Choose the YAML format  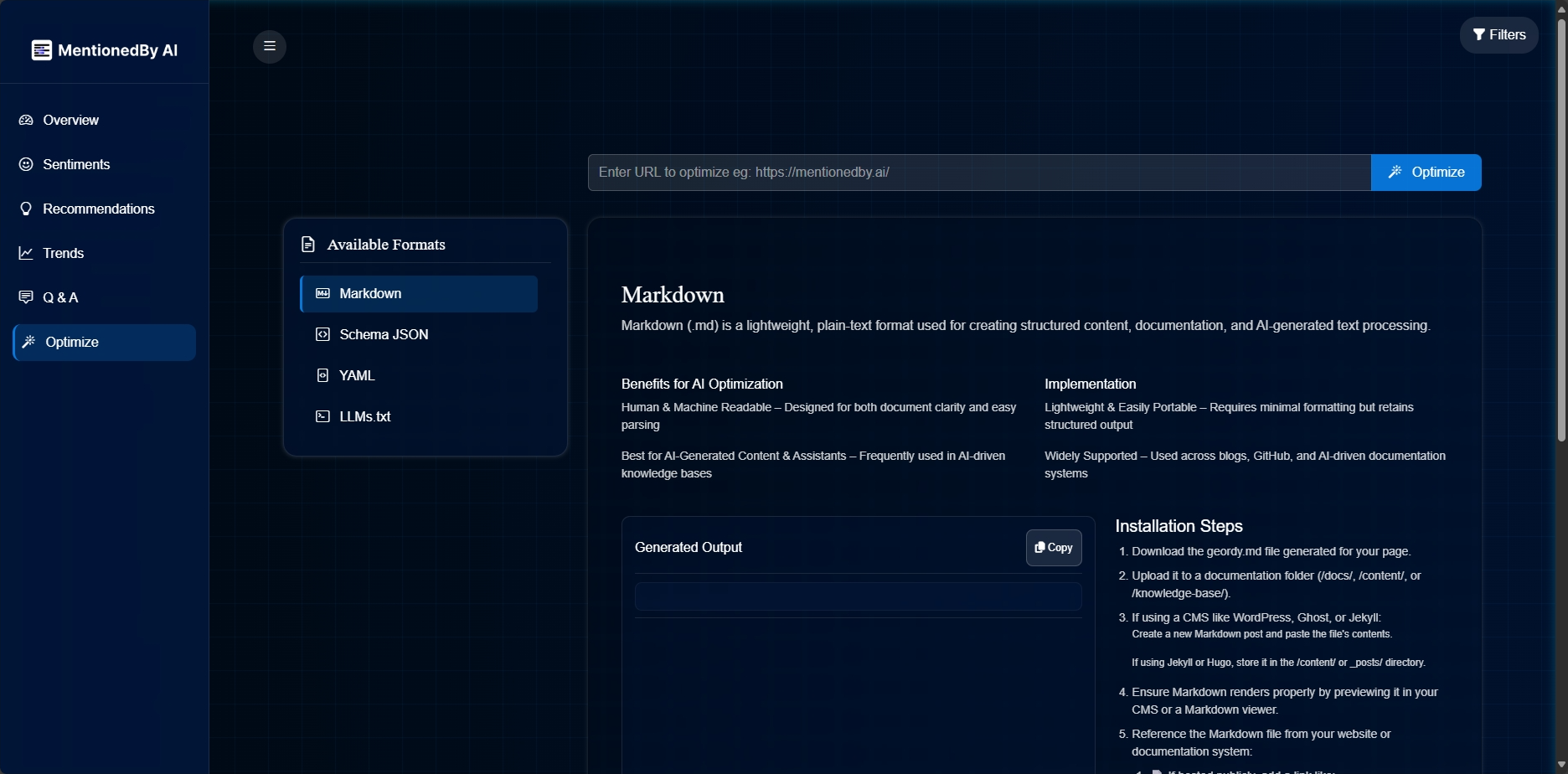coord(419,375)
